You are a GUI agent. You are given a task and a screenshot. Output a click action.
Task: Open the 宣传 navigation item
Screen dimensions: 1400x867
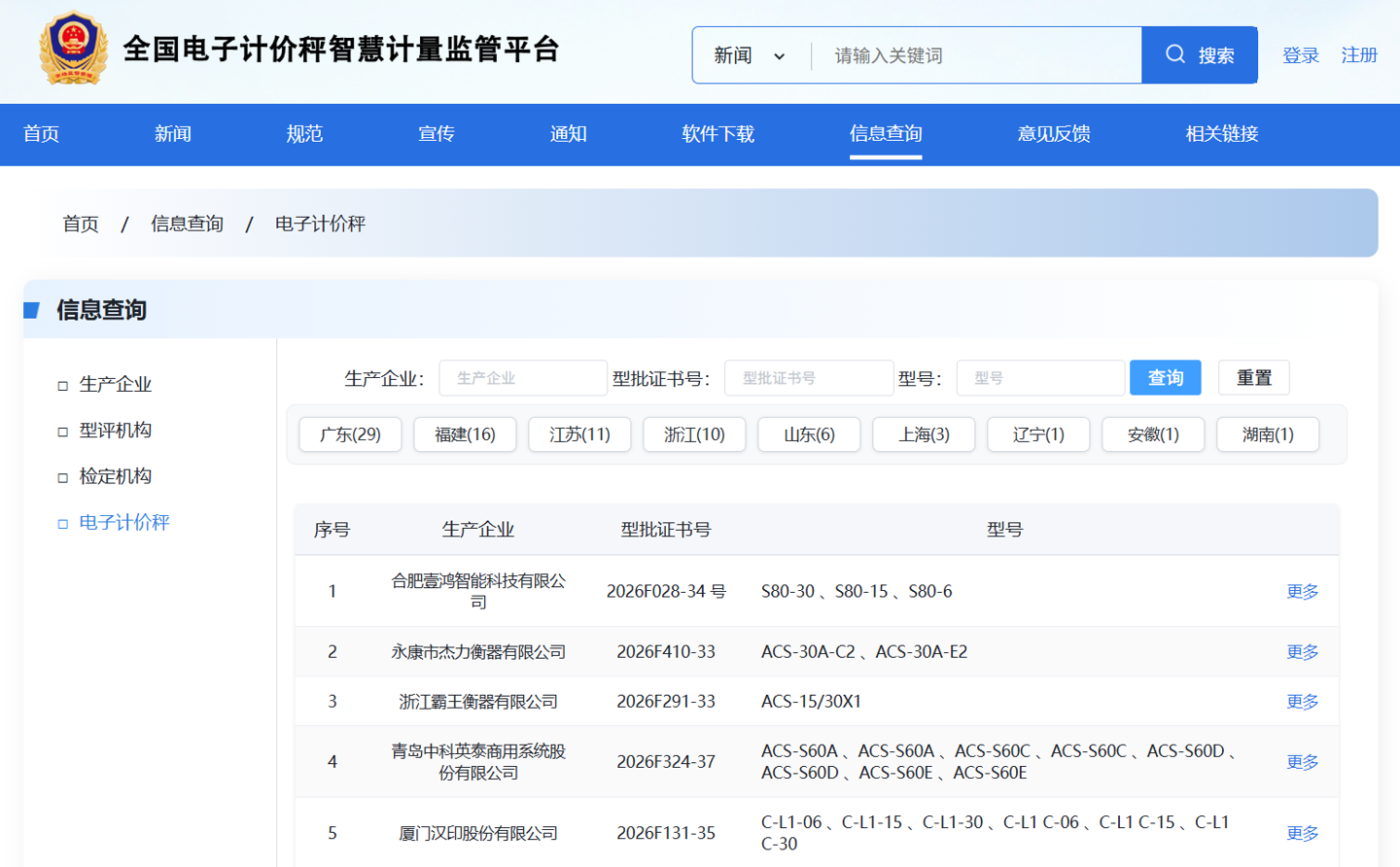coord(437,134)
